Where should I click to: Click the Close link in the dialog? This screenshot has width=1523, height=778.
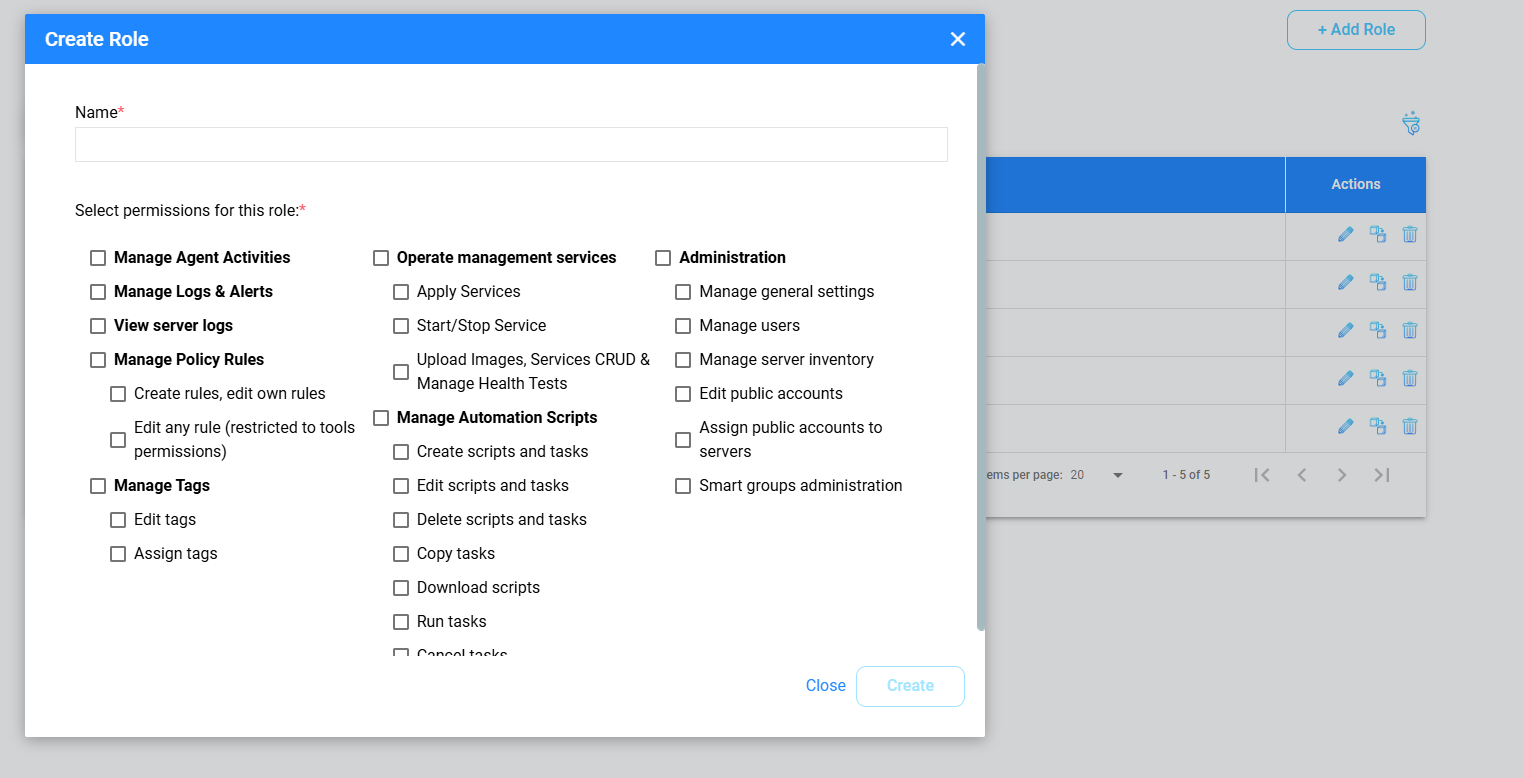coord(825,686)
